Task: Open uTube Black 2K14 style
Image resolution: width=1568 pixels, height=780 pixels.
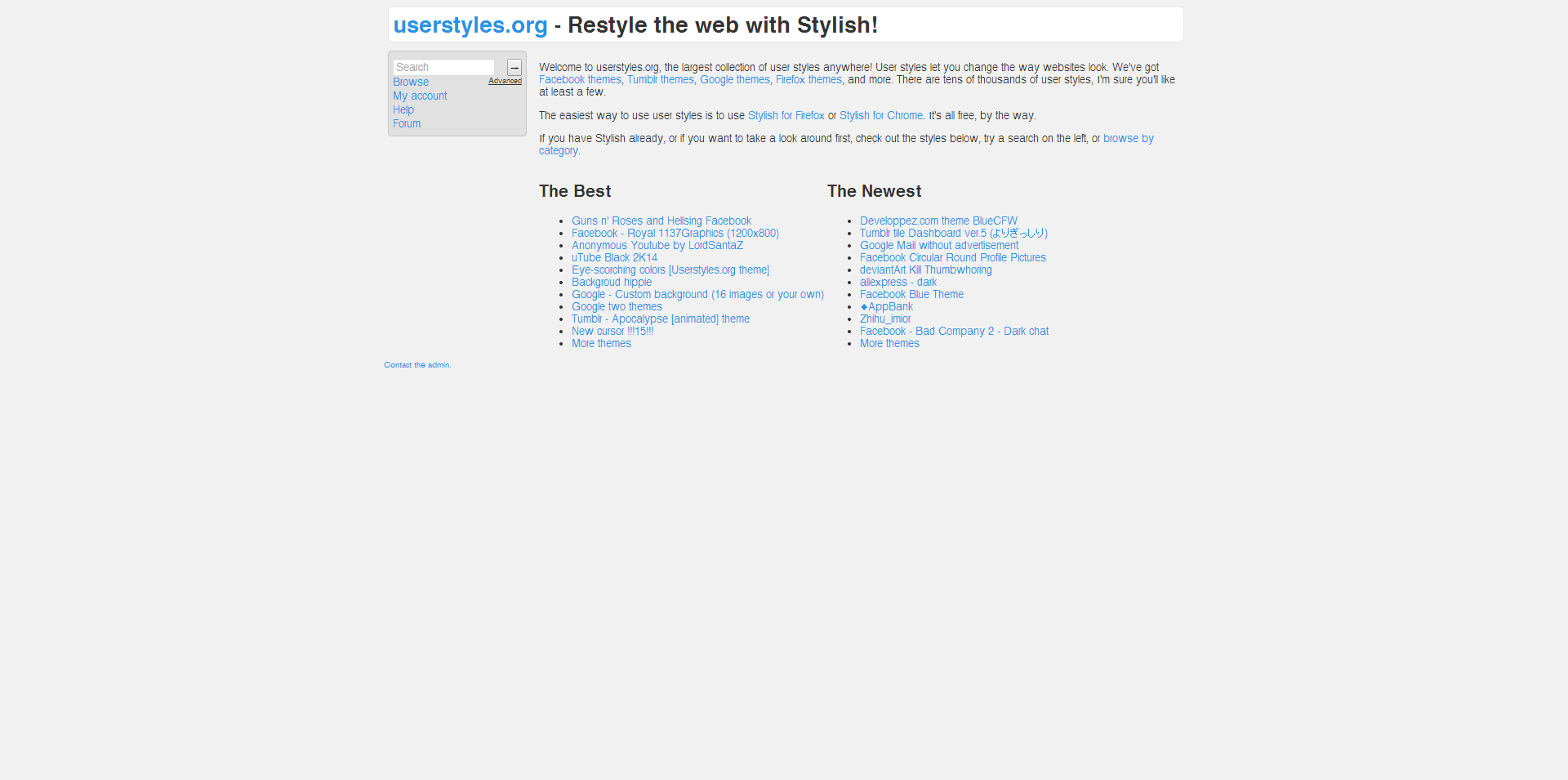Action: (614, 257)
